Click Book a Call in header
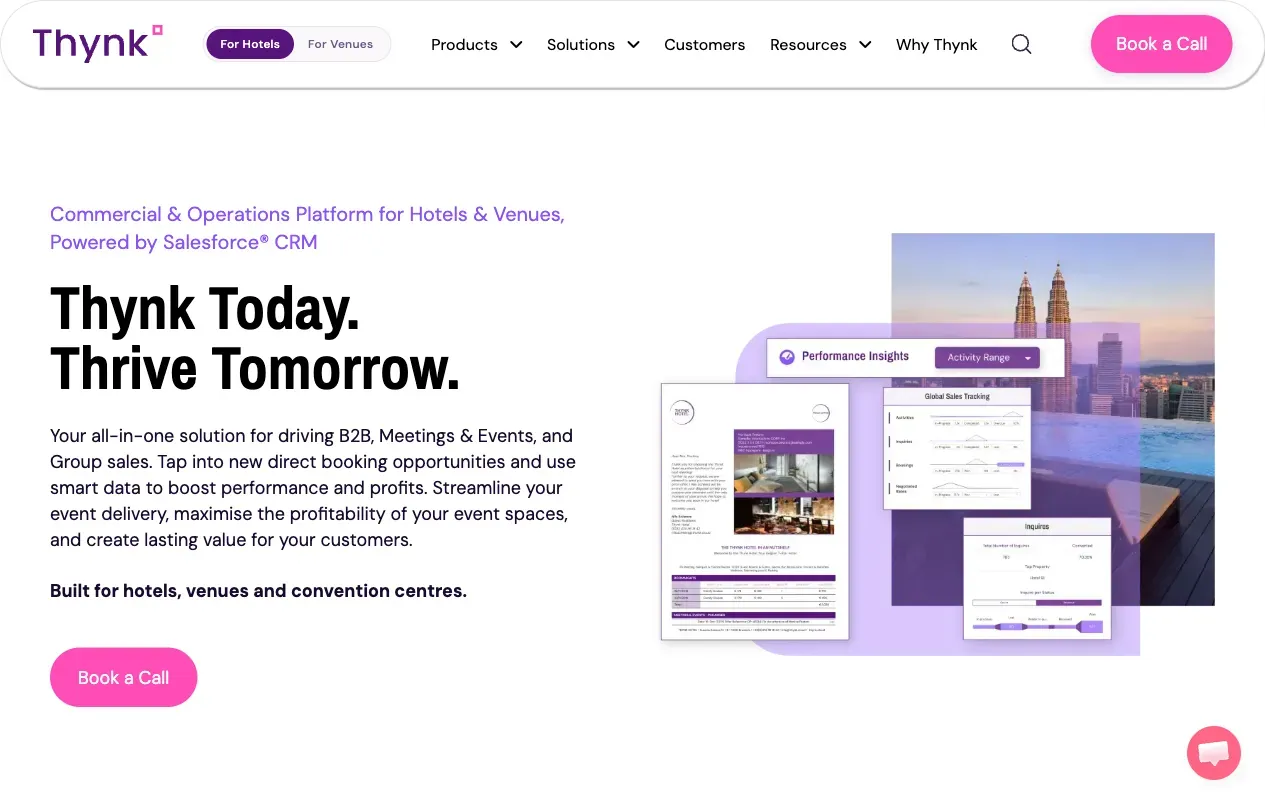The height and width of the screenshot is (800, 1265). [x=1161, y=44]
